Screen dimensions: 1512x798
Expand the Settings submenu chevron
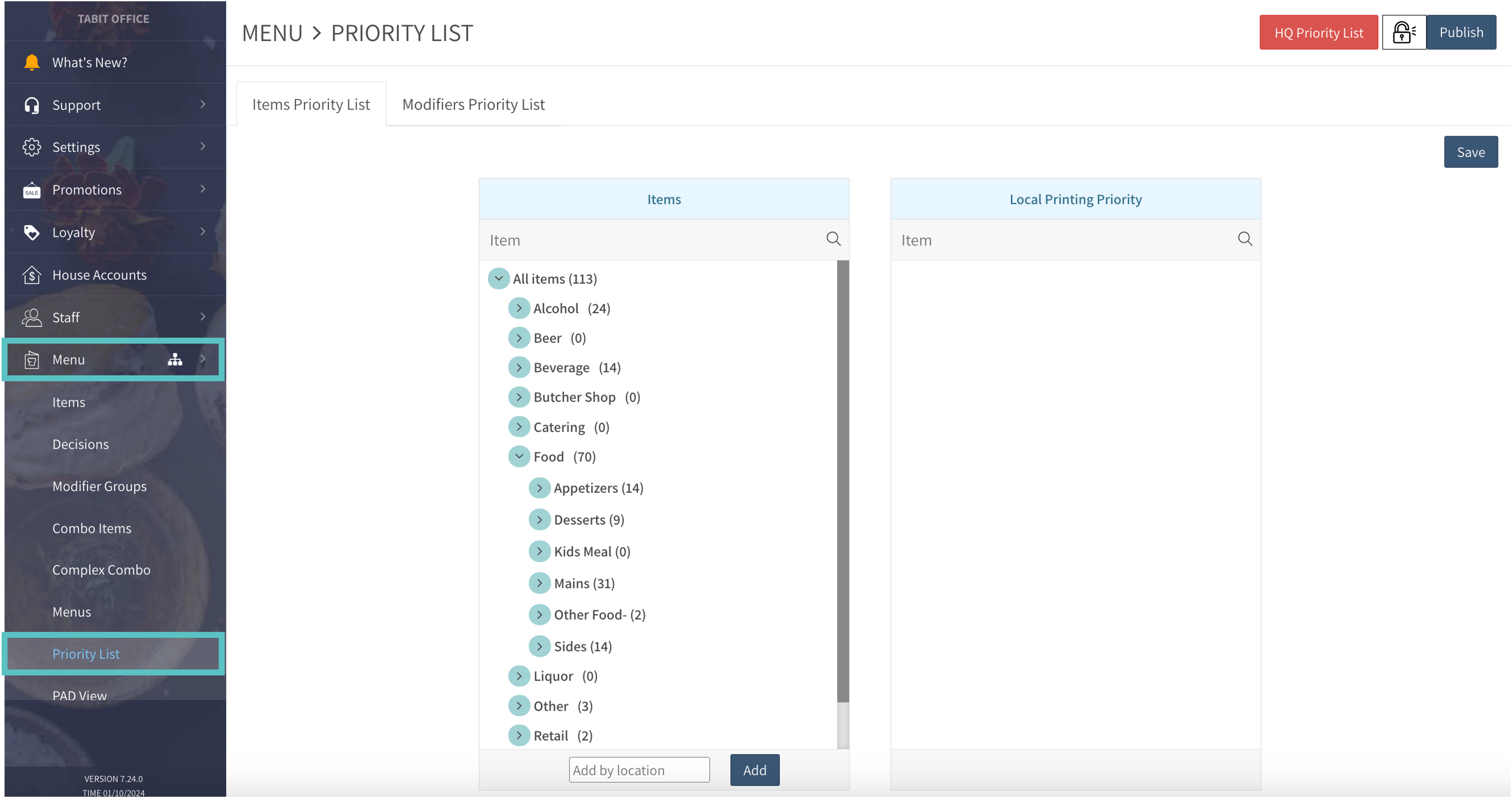tap(203, 146)
